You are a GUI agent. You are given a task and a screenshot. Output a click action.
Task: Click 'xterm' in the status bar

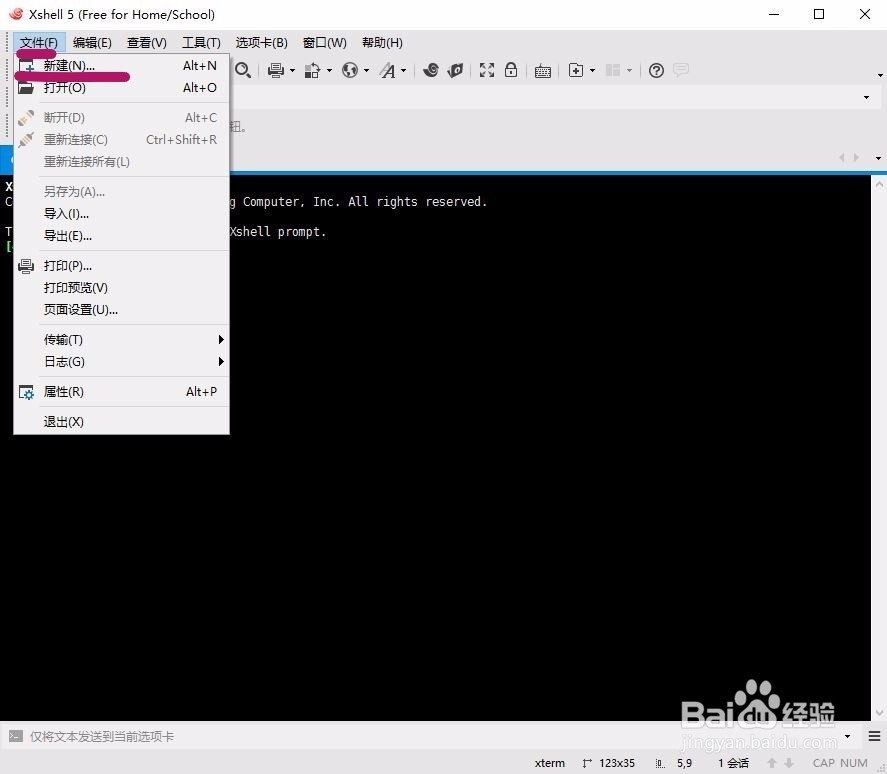[549, 763]
